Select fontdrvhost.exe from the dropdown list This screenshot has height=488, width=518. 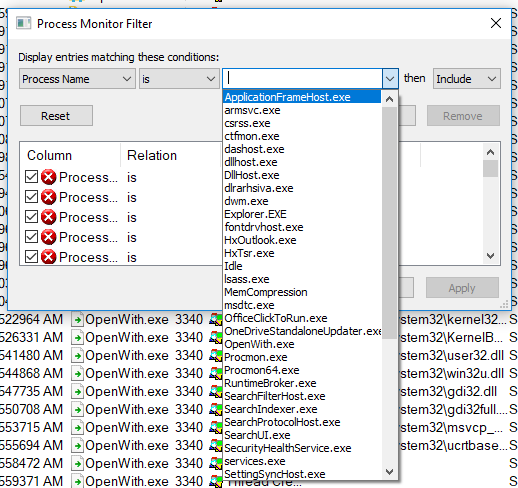coord(302,227)
